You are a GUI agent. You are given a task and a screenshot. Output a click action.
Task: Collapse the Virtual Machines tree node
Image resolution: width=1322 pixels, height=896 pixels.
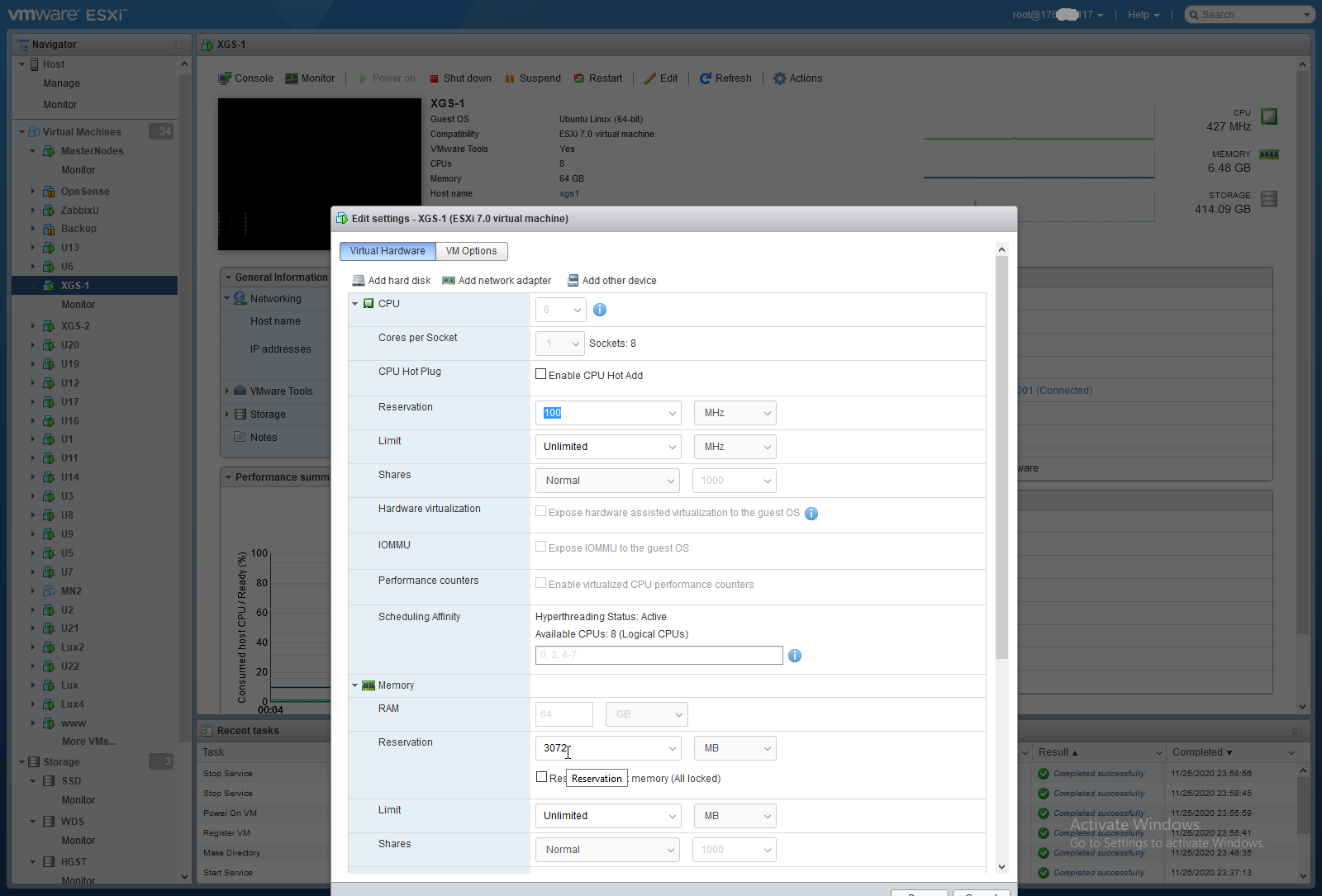click(22, 132)
